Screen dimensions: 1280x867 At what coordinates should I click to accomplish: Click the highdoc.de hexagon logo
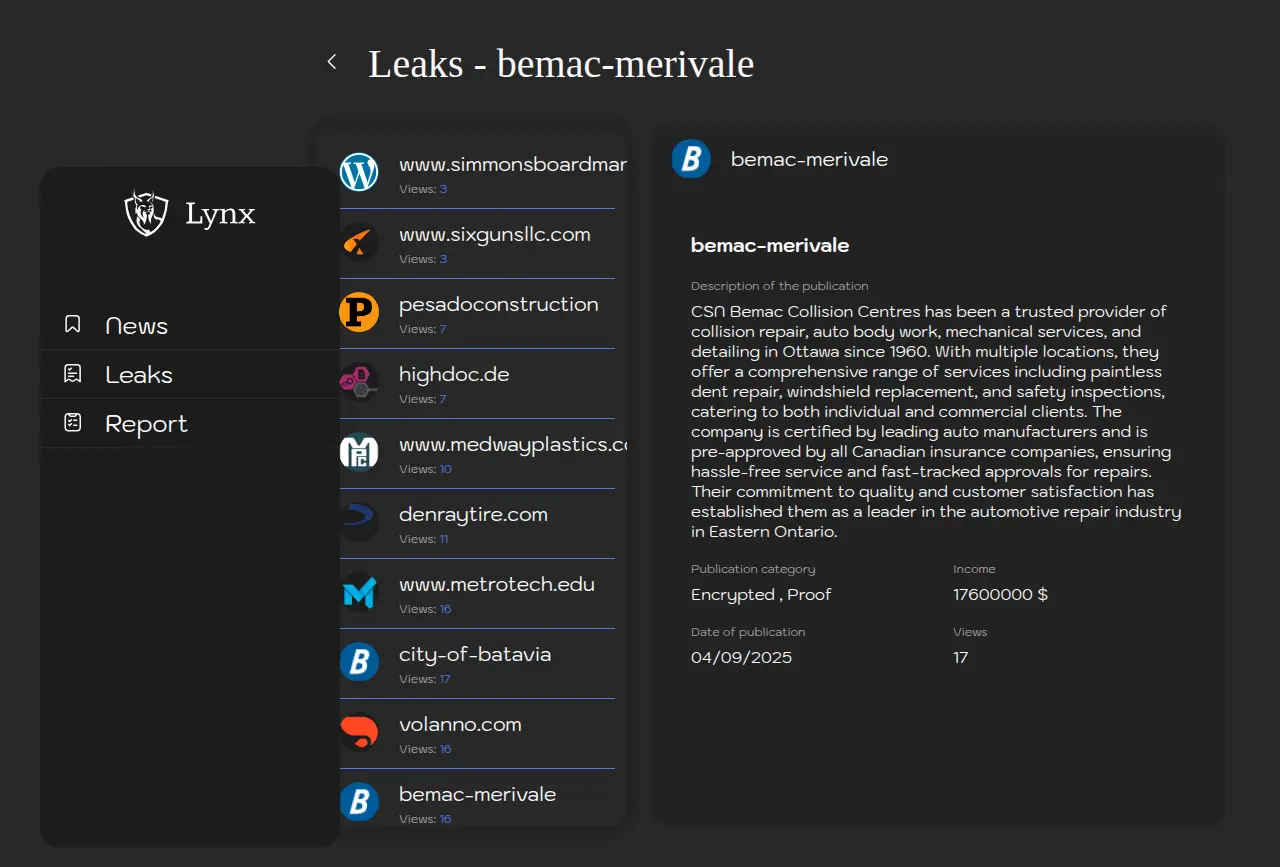pos(359,382)
